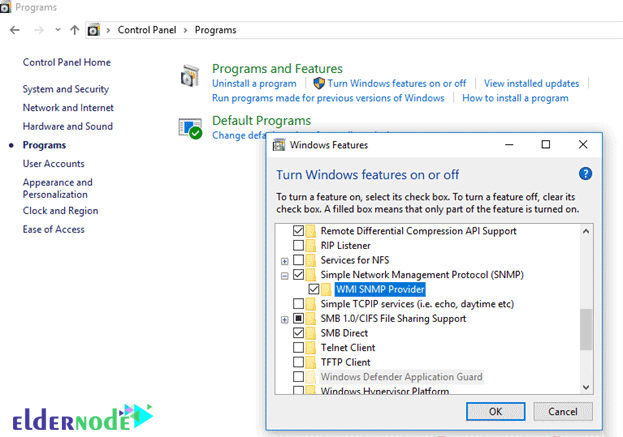Select the Telnet Client feature row
The width and height of the screenshot is (623, 437).
tap(348, 348)
